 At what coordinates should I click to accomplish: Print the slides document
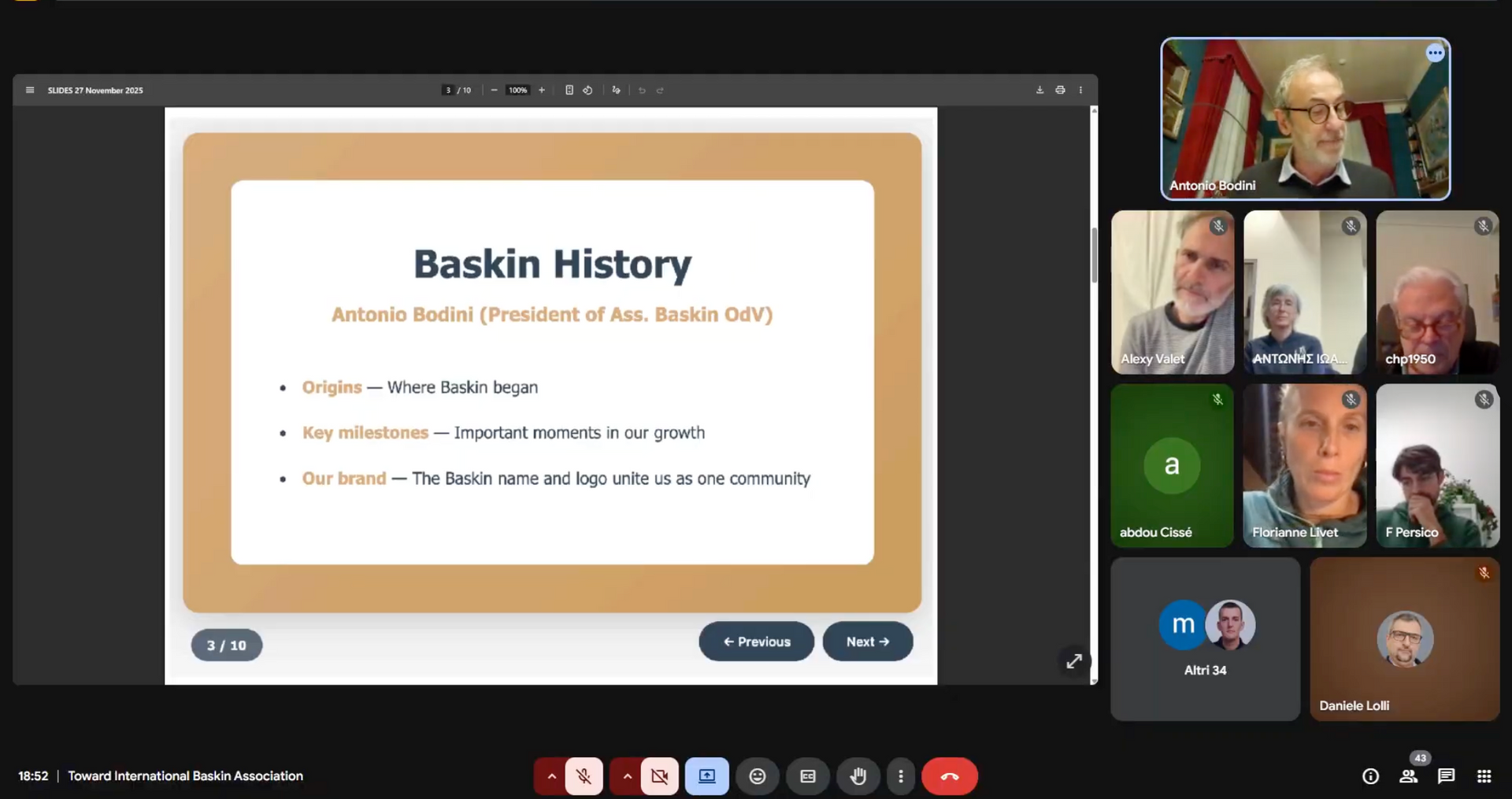[x=1060, y=91]
